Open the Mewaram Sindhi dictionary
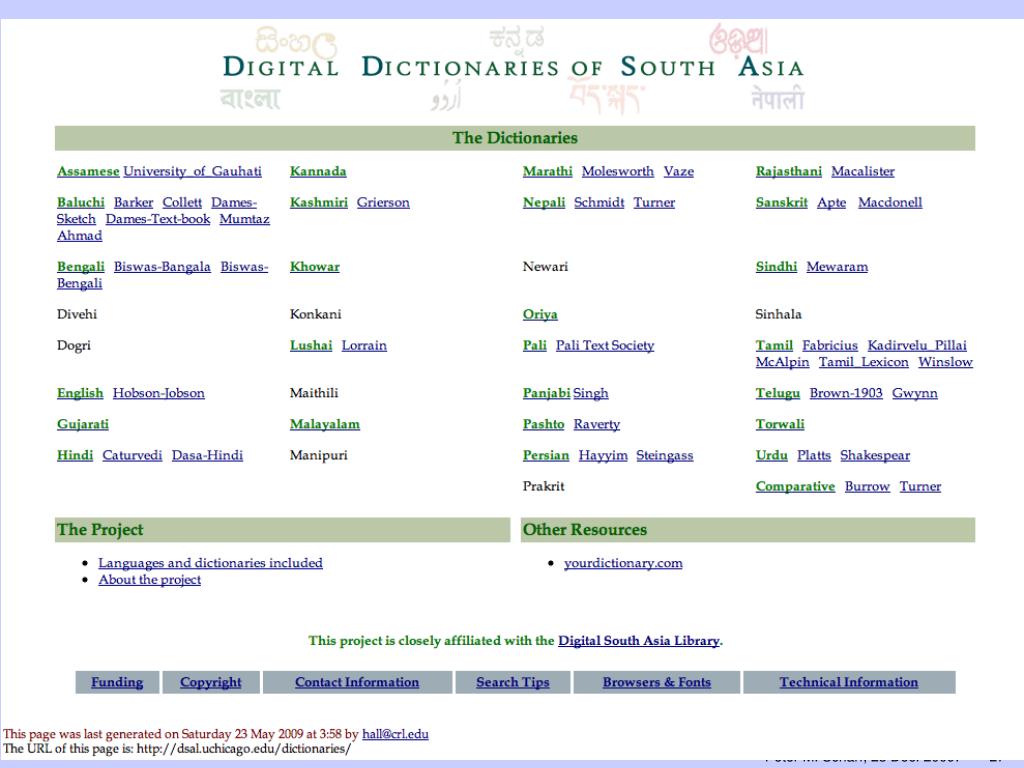Viewport: 1024px width, 768px height. 837,266
